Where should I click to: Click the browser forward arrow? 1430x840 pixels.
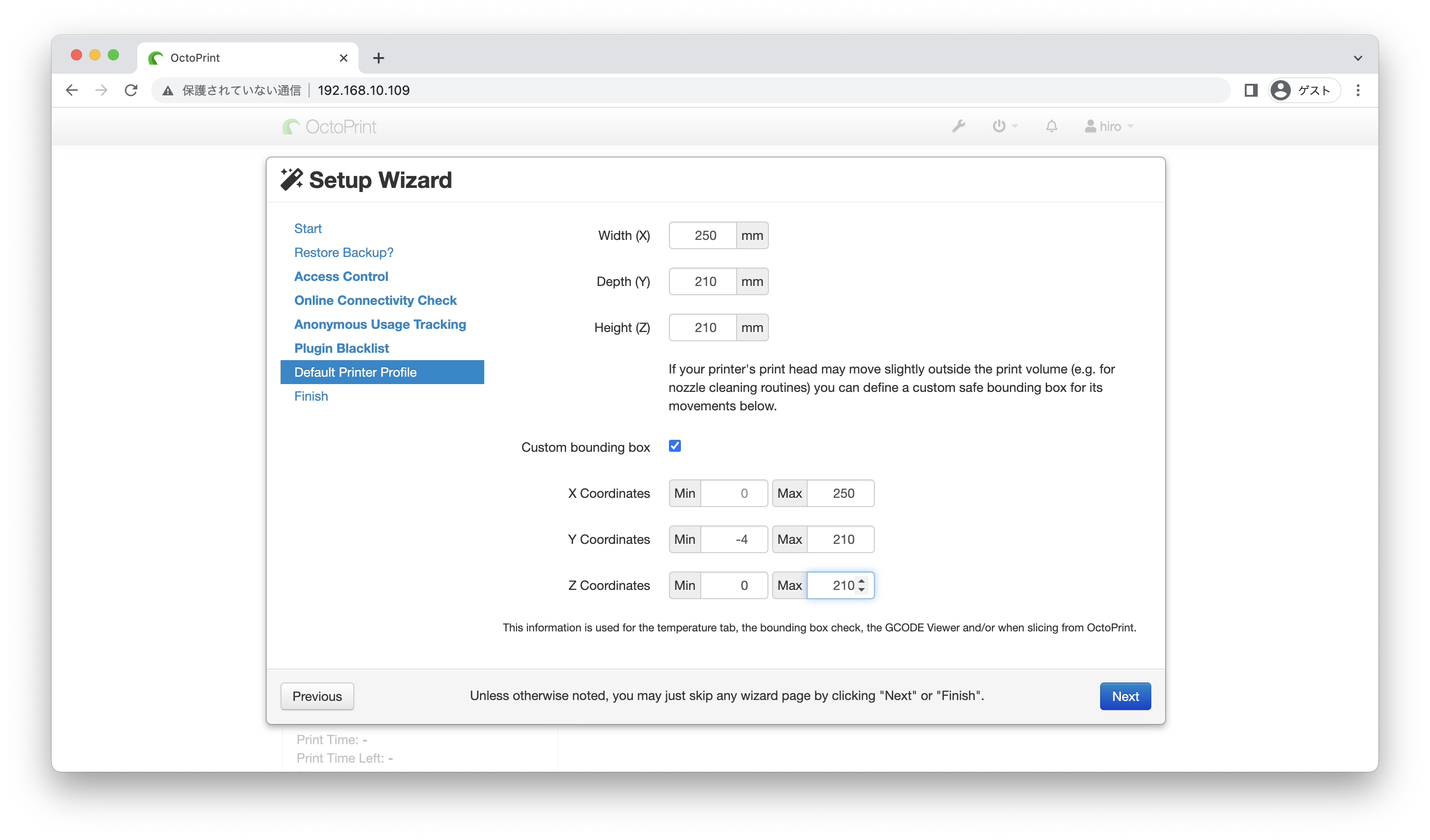click(101, 90)
